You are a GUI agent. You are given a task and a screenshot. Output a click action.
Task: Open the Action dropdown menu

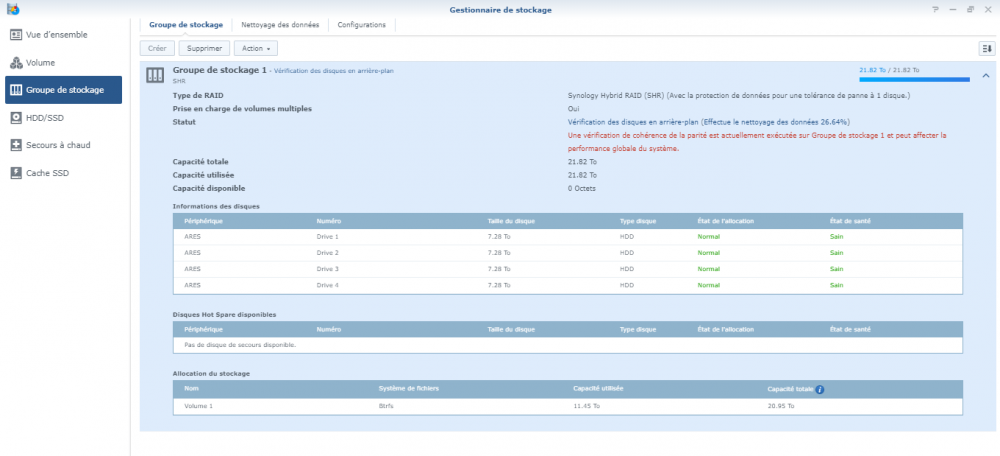coord(257,48)
